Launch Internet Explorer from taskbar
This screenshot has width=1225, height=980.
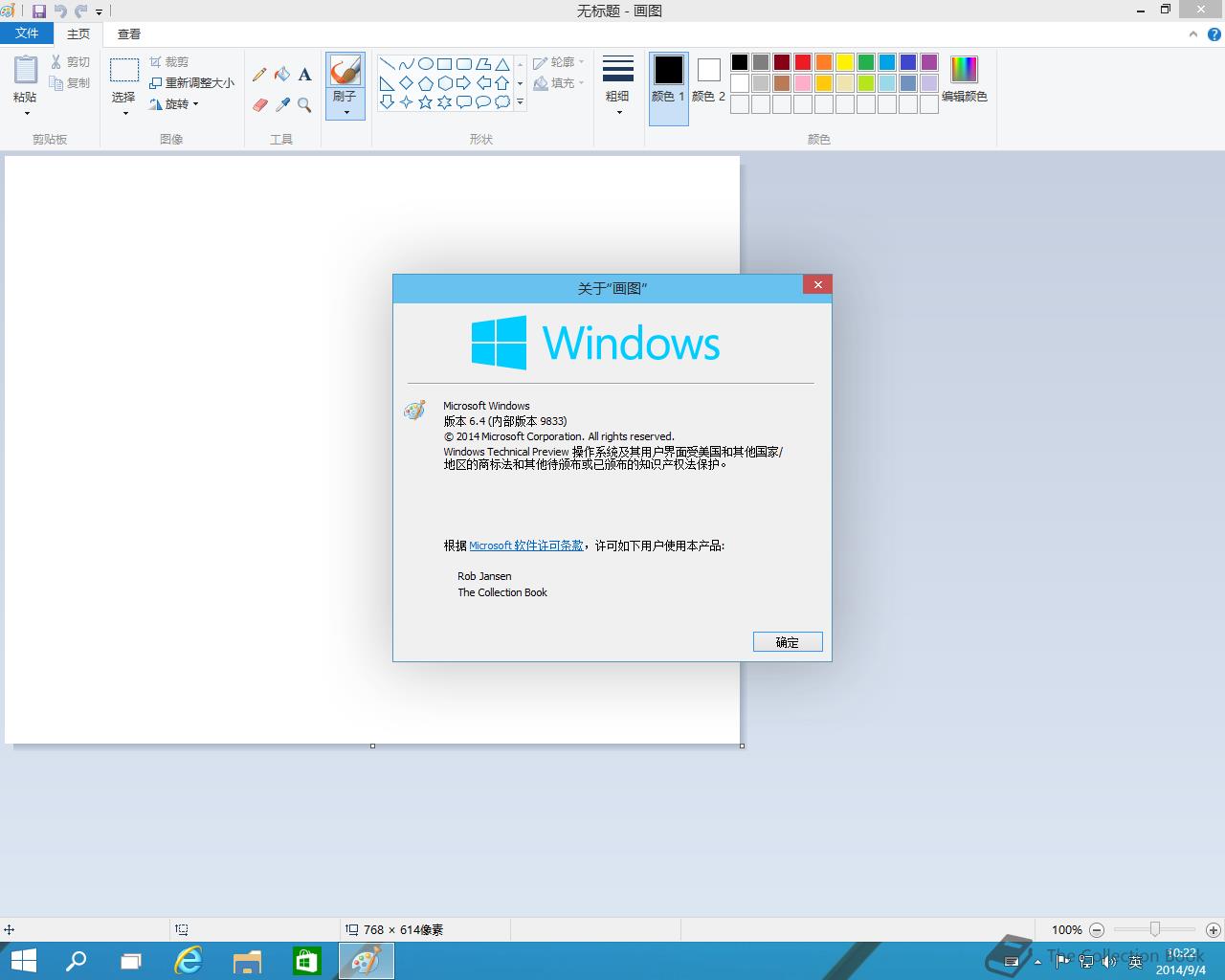[x=189, y=961]
